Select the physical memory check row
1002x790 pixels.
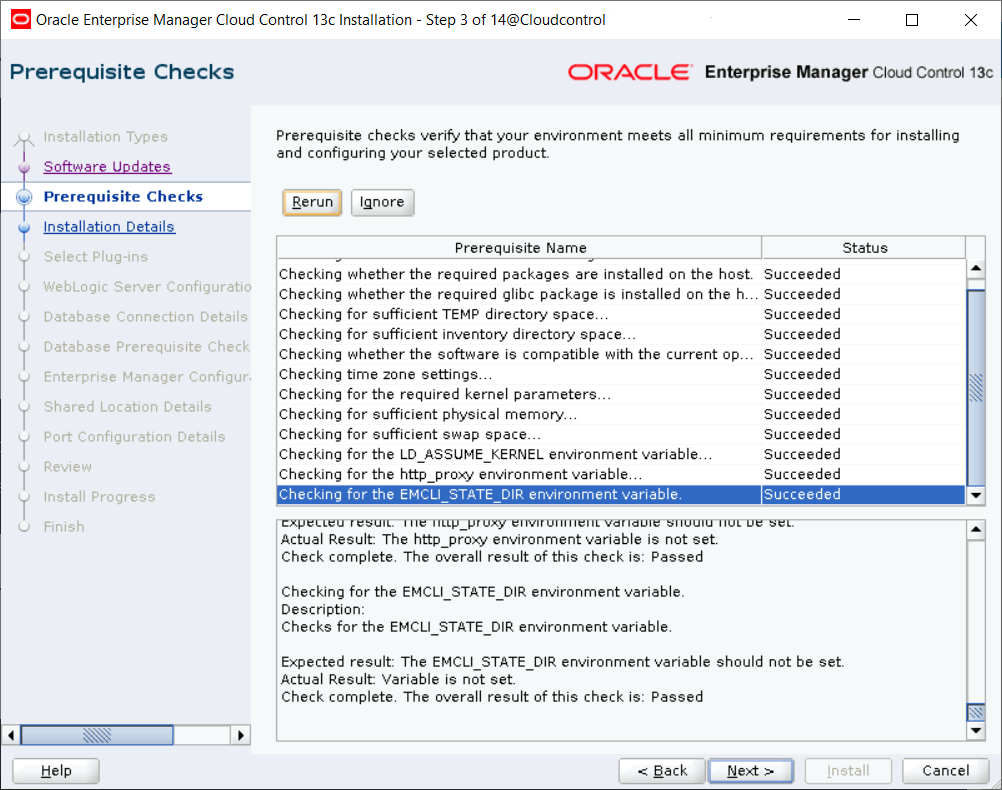(620, 414)
